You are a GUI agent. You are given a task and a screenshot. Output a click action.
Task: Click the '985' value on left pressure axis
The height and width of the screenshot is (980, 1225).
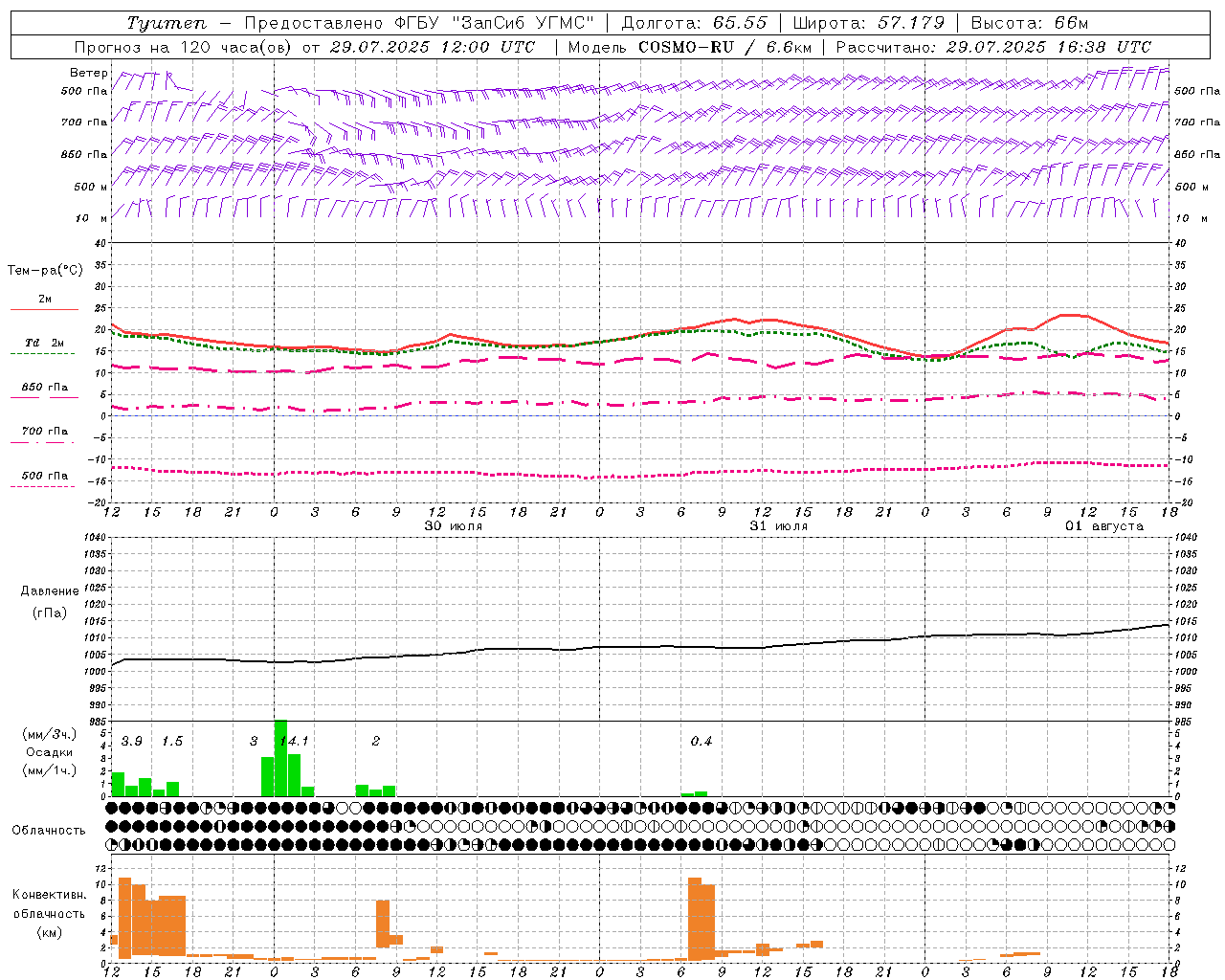click(x=99, y=722)
